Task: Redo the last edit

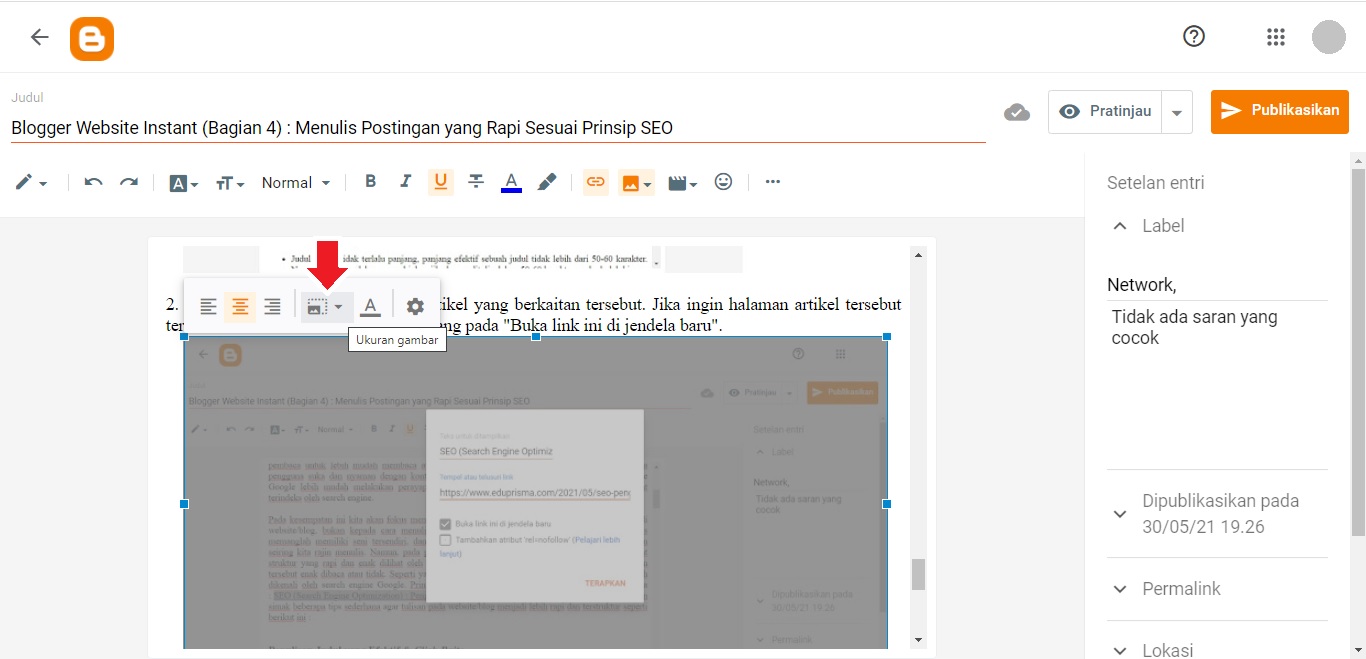Action: point(128,181)
